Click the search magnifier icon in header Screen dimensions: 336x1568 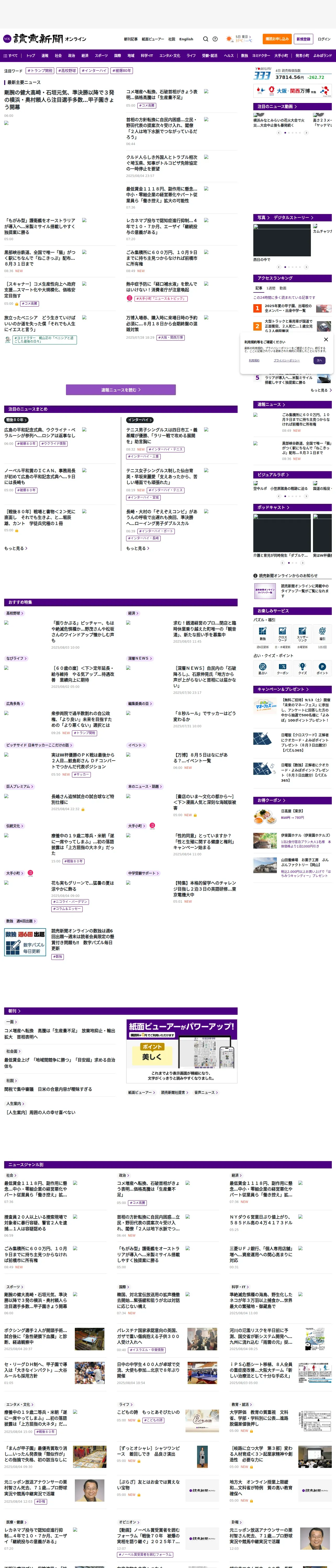click(x=205, y=39)
